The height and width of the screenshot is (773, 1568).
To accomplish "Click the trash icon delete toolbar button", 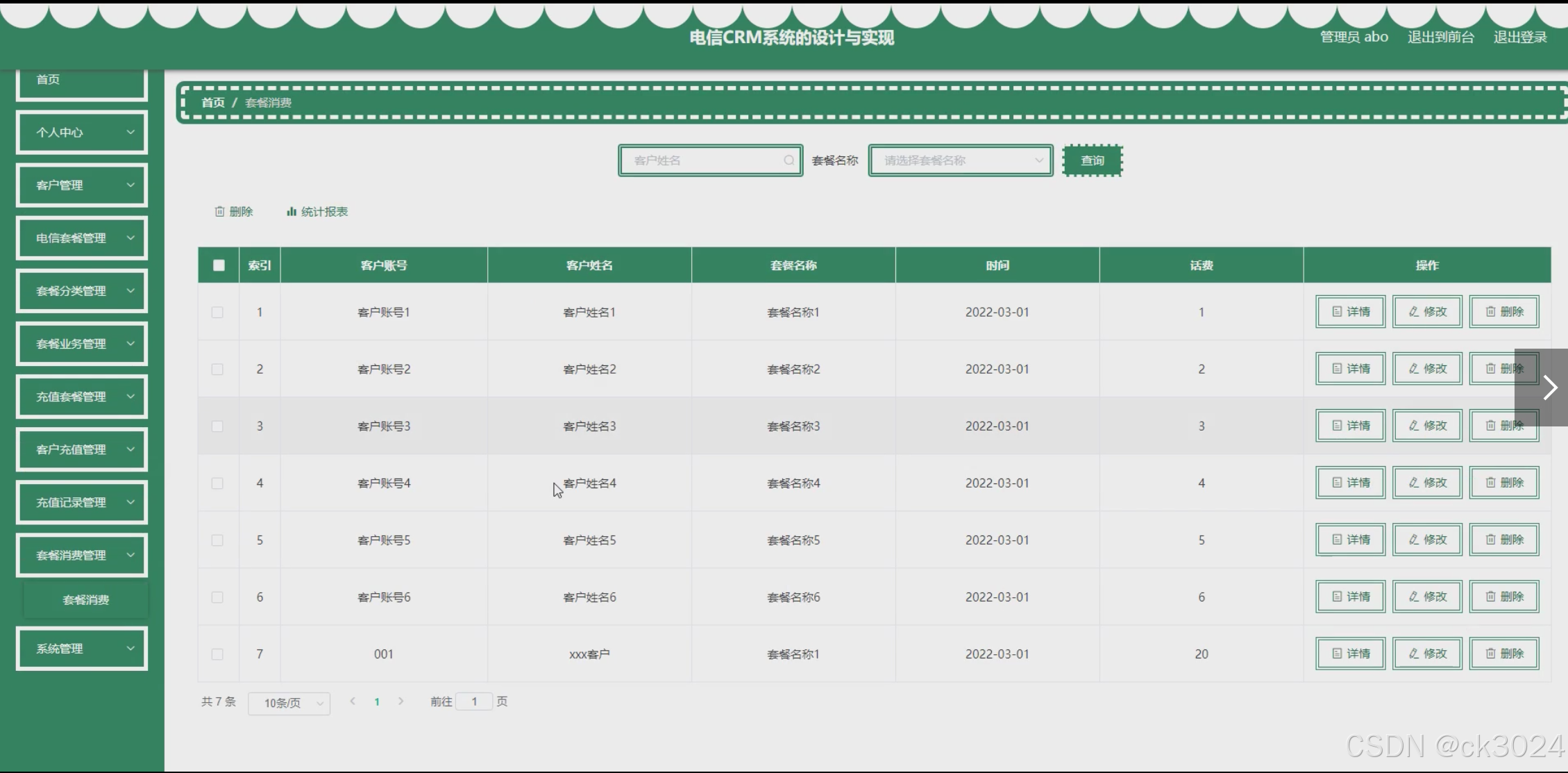I will click(x=233, y=212).
